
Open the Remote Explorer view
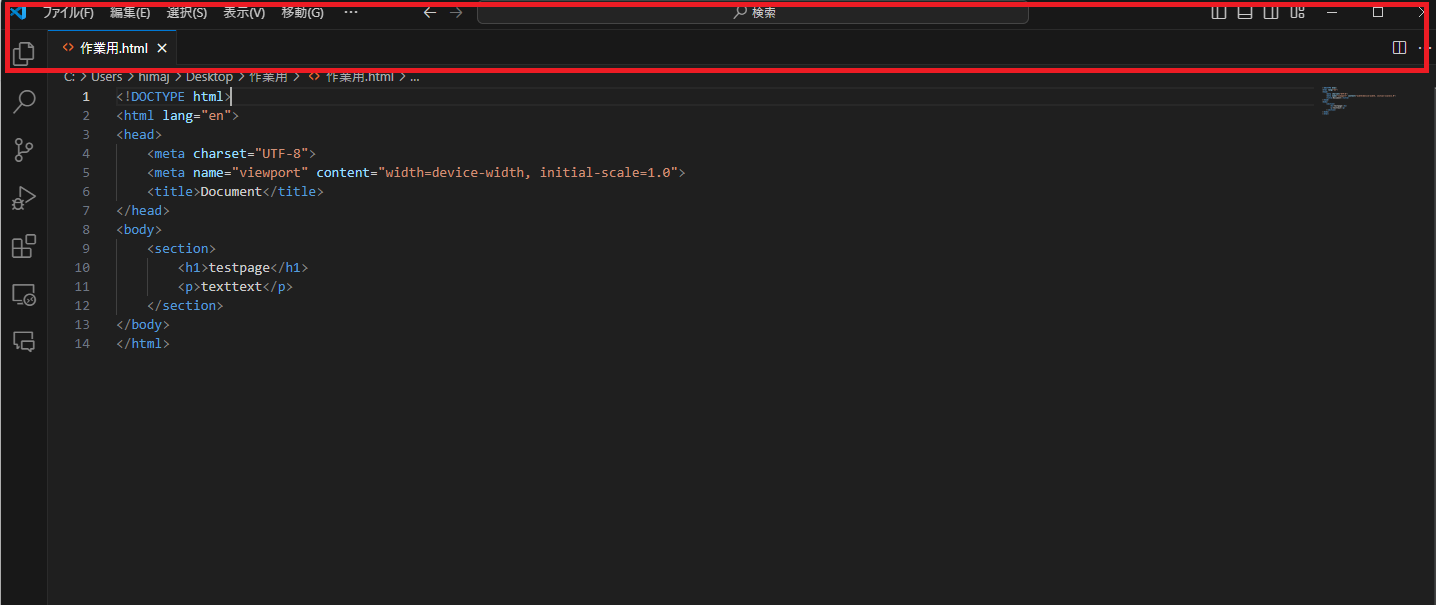click(x=24, y=295)
